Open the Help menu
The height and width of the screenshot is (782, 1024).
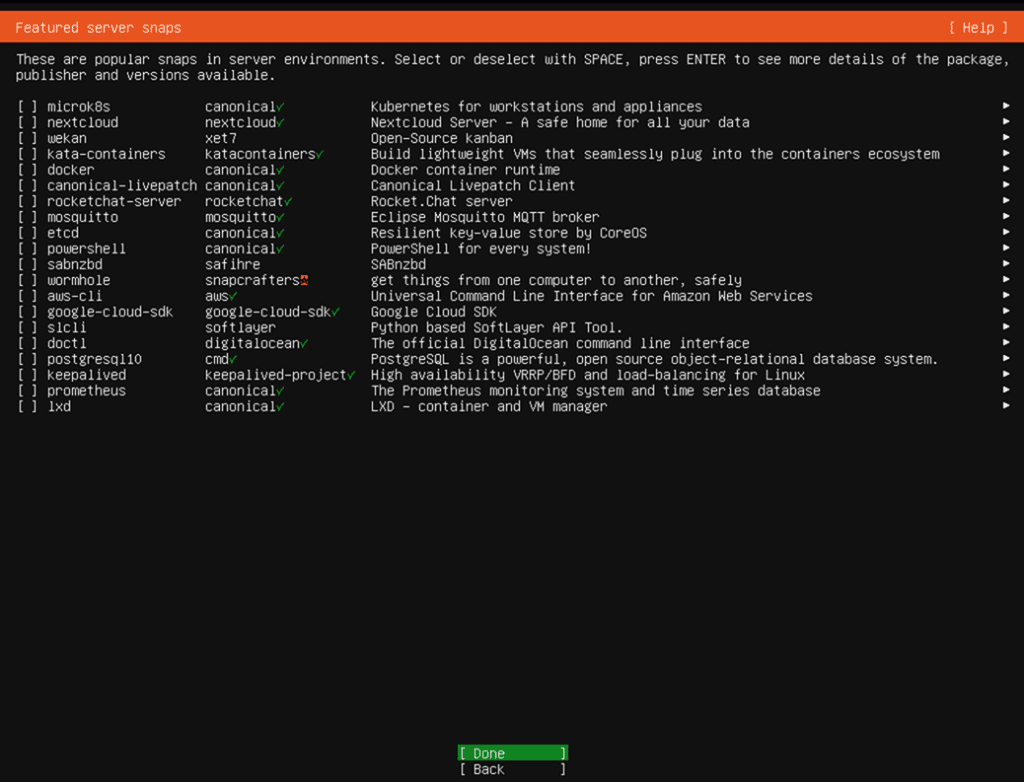(x=978, y=27)
